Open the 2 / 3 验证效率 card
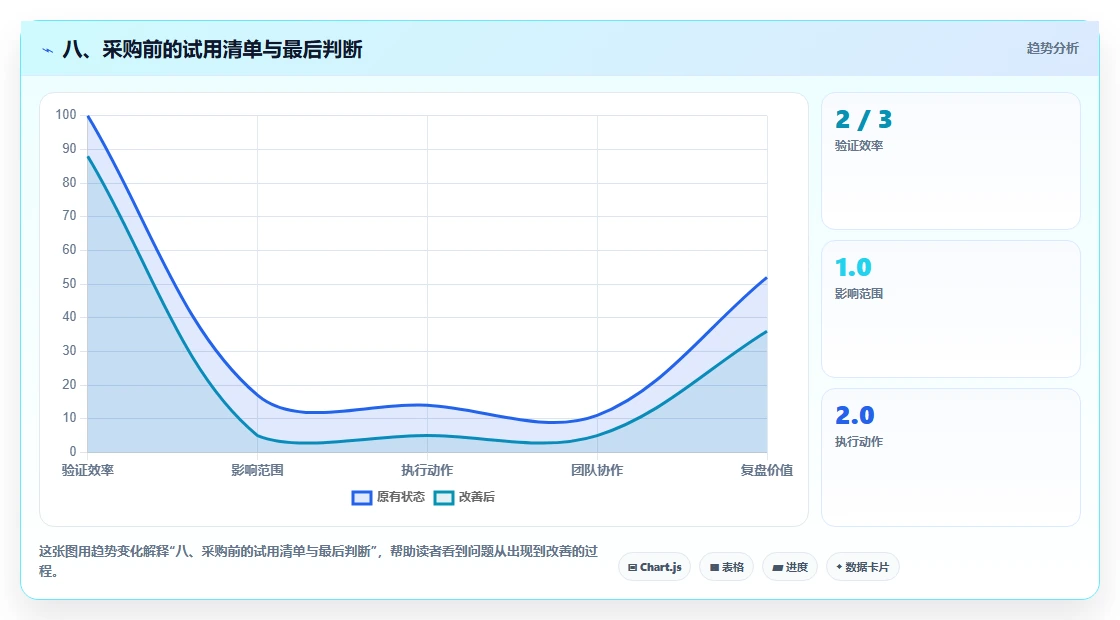The width and height of the screenshot is (1120, 620). tap(951, 161)
